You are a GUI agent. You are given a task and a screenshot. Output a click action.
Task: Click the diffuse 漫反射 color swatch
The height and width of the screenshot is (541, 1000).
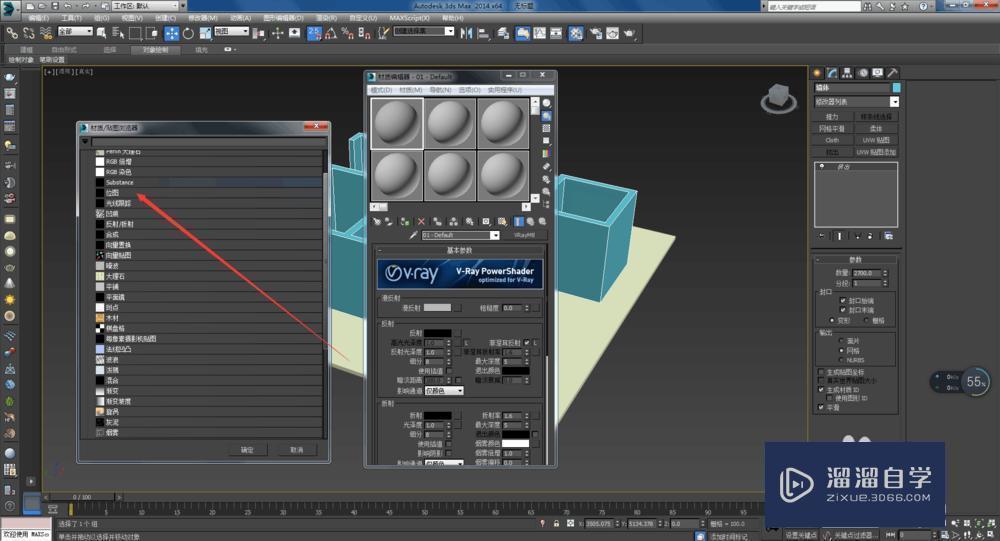pyautogui.click(x=437, y=308)
